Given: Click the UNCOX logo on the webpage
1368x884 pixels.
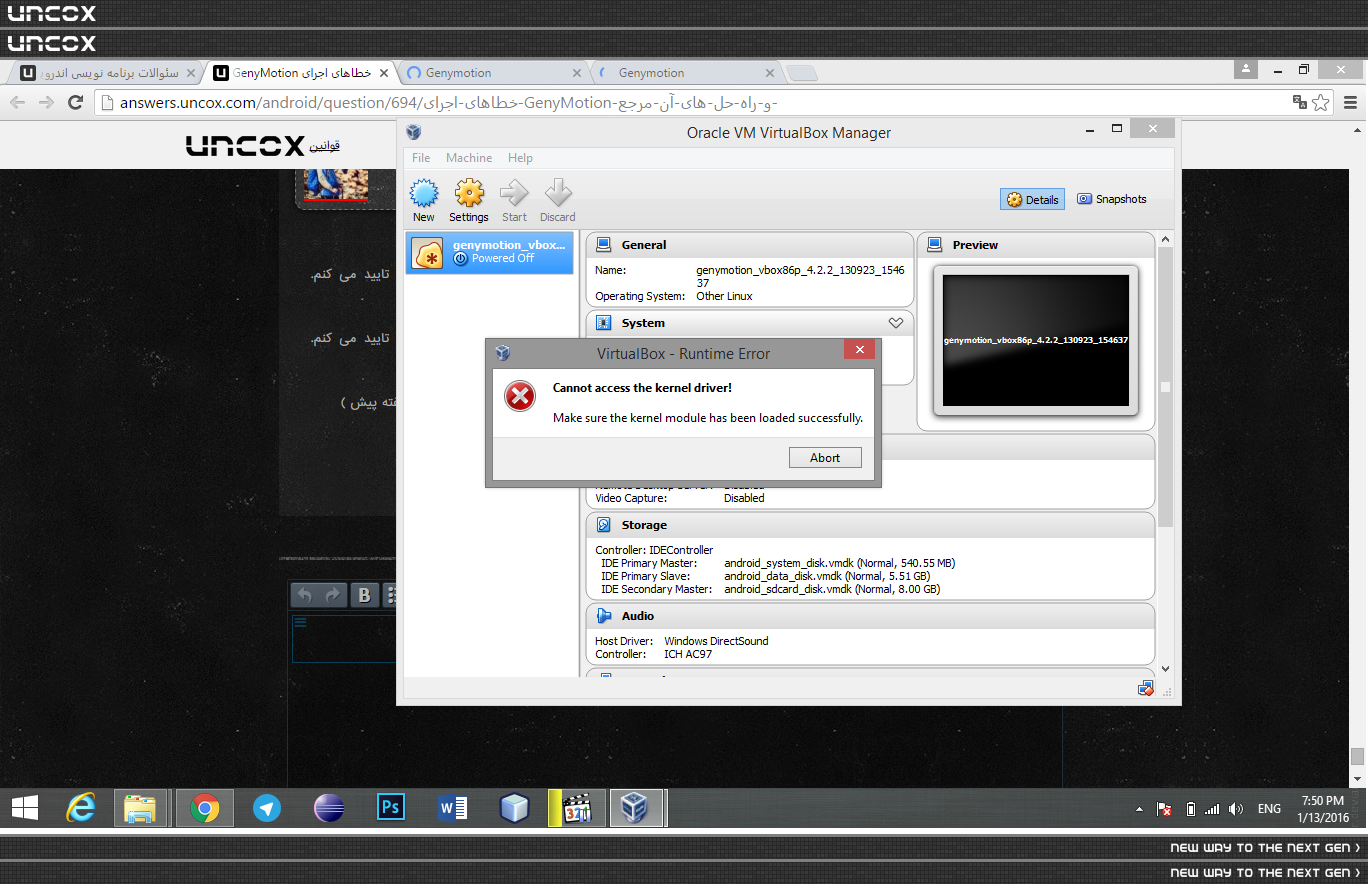Looking at the screenshot, I should 245,146.
